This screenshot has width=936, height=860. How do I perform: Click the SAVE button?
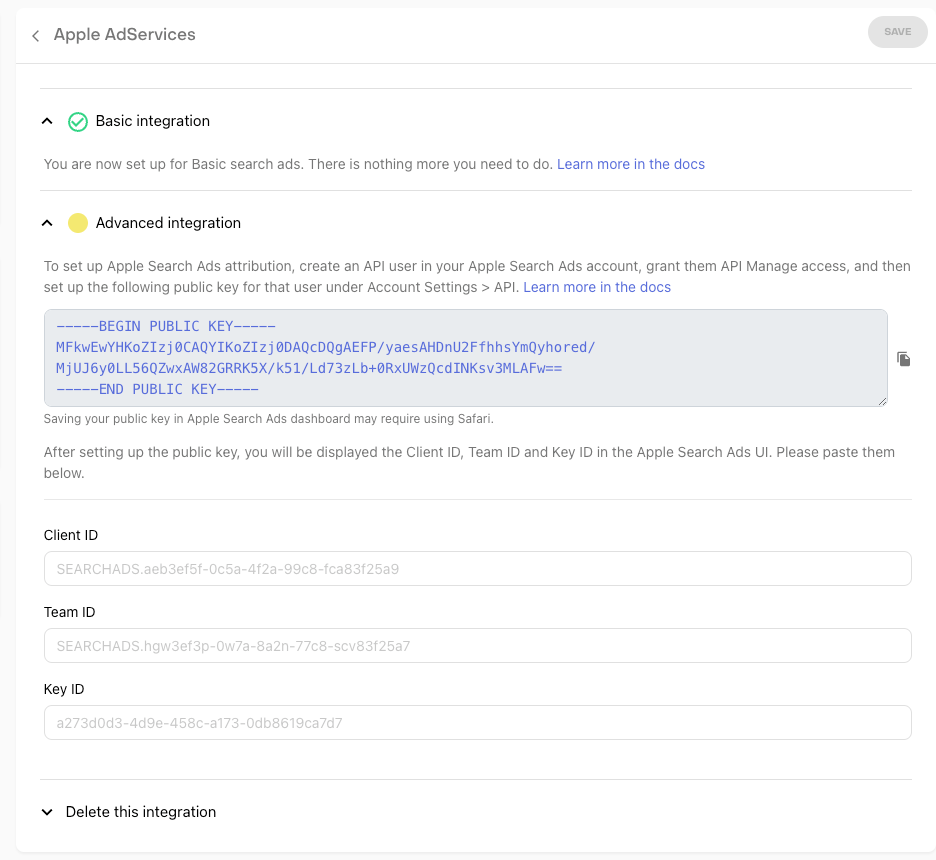897,32
